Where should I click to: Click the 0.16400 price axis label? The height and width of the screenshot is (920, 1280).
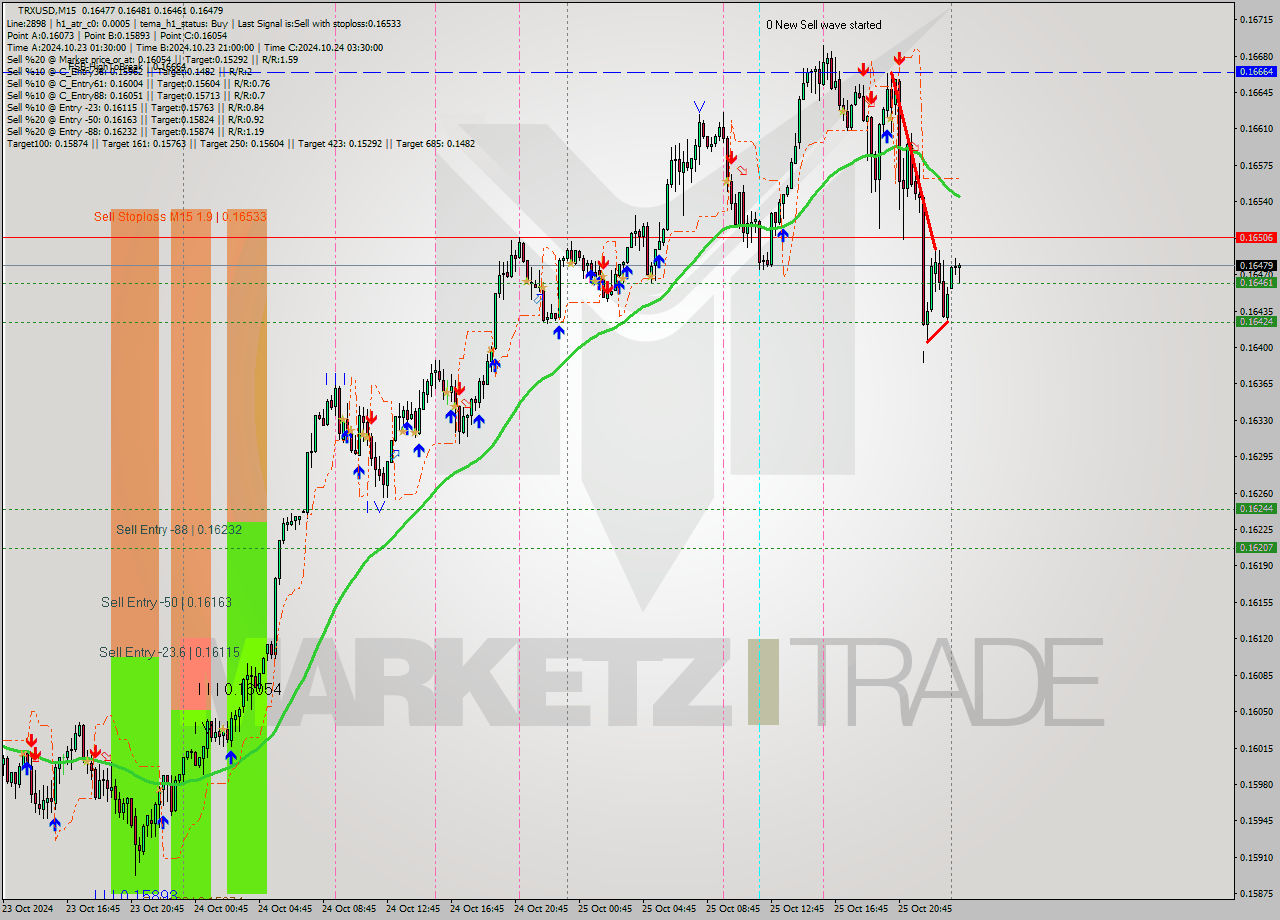click(1256, 347)
